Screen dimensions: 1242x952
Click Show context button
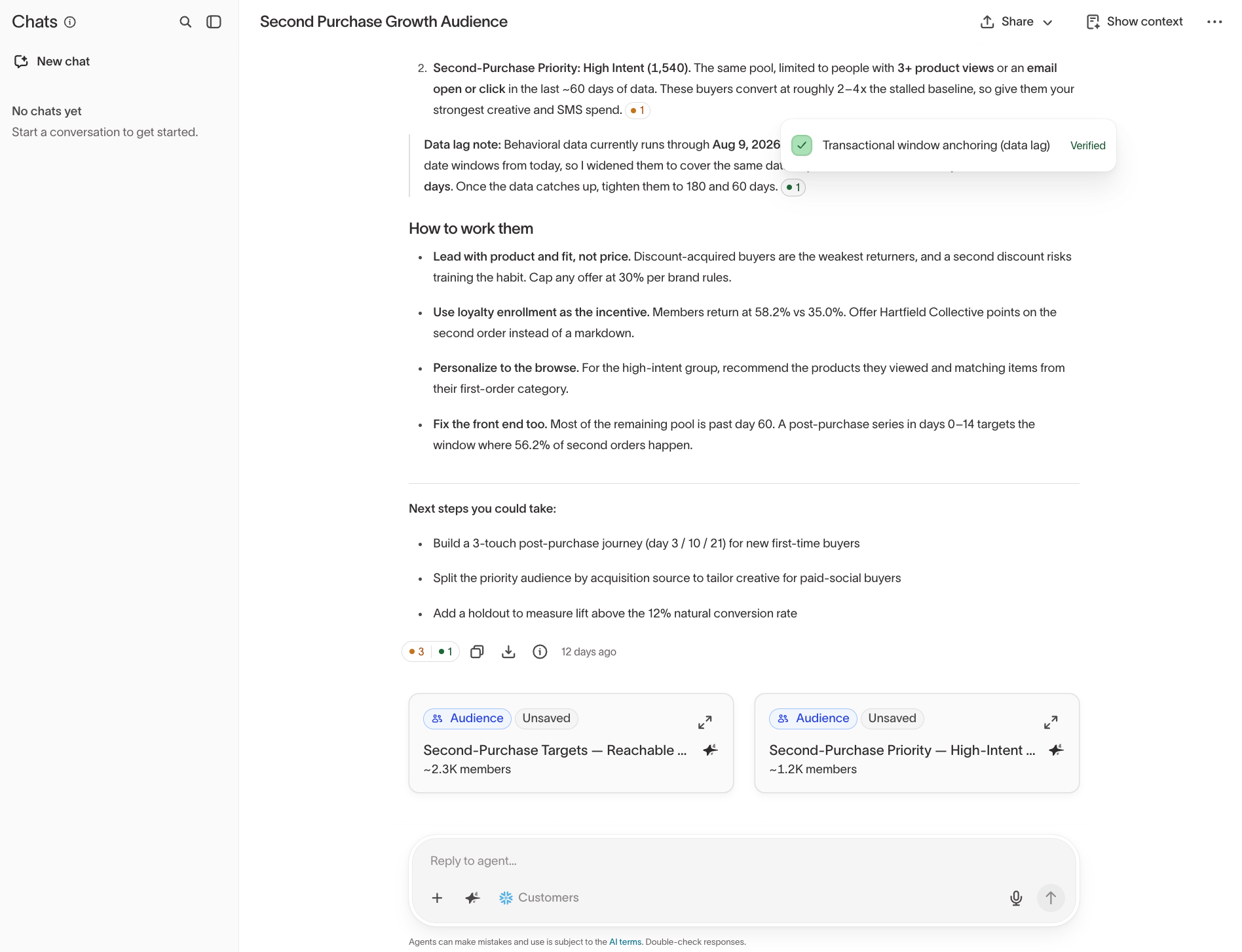(x=1135, y=22)
